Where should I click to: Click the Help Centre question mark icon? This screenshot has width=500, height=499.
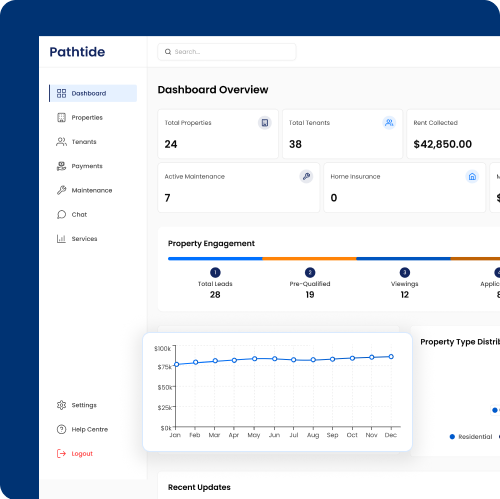61,429
